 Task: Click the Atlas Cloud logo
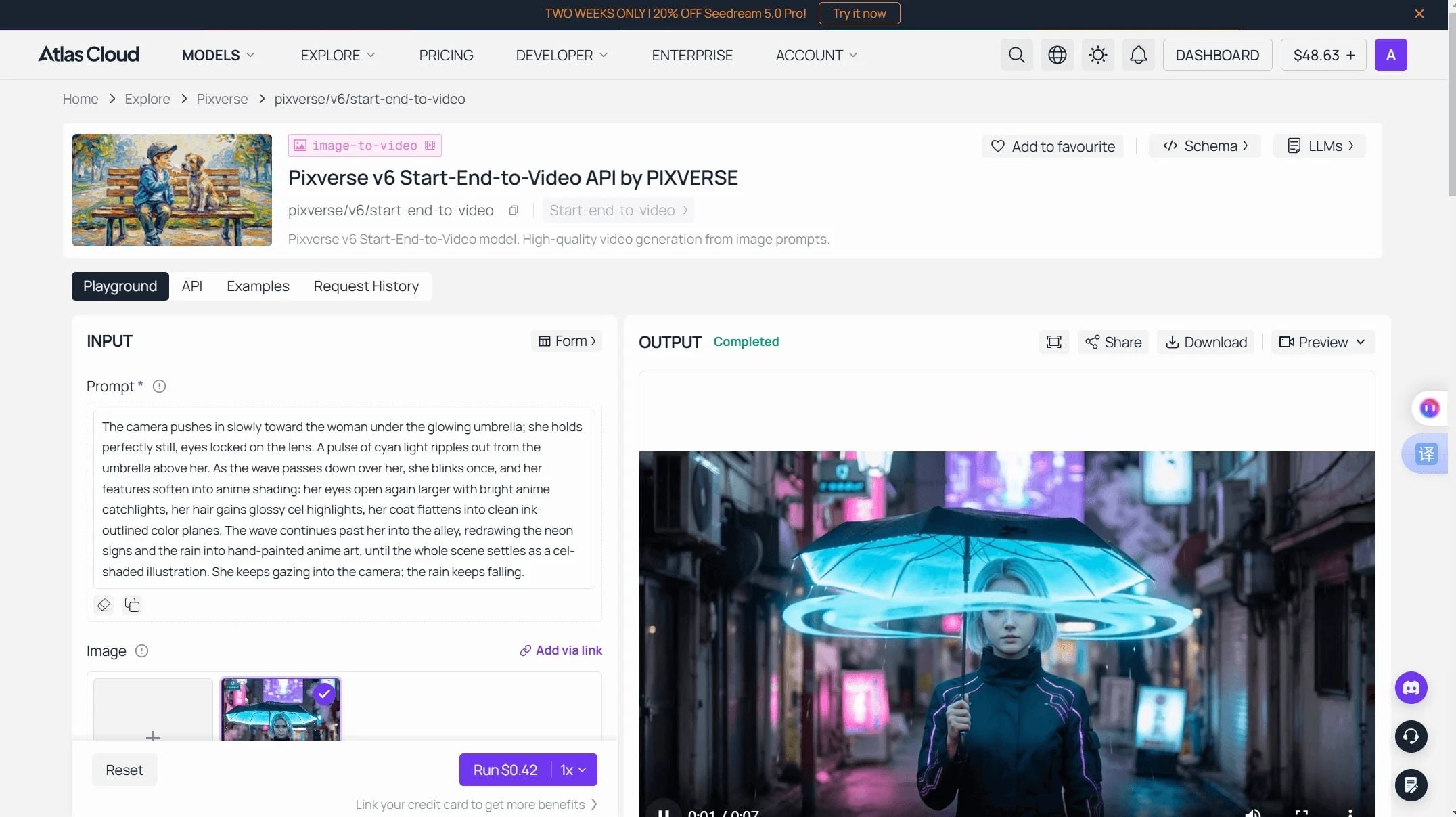coord(89,54)
